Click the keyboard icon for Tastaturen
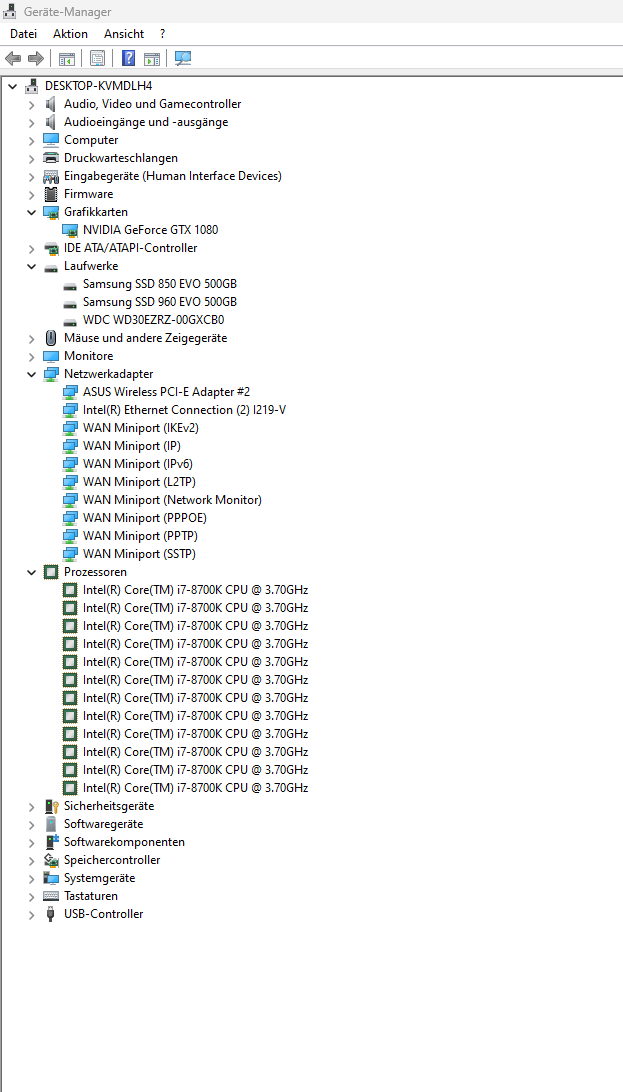 point(51,896)
